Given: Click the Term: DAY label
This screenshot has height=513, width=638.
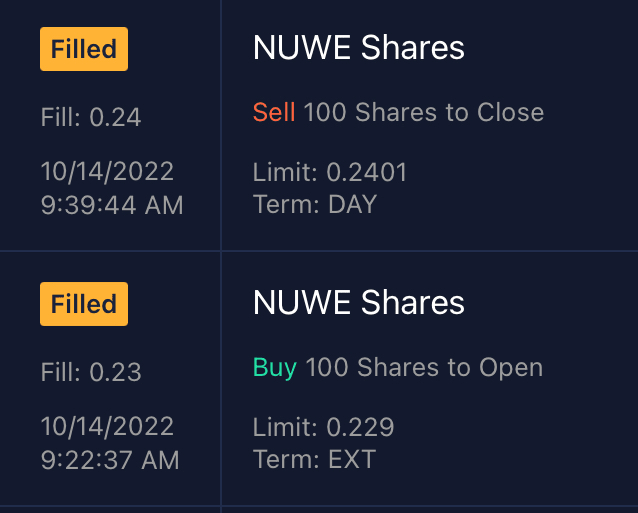Looking at the screenshot, I should coord(315,205).
